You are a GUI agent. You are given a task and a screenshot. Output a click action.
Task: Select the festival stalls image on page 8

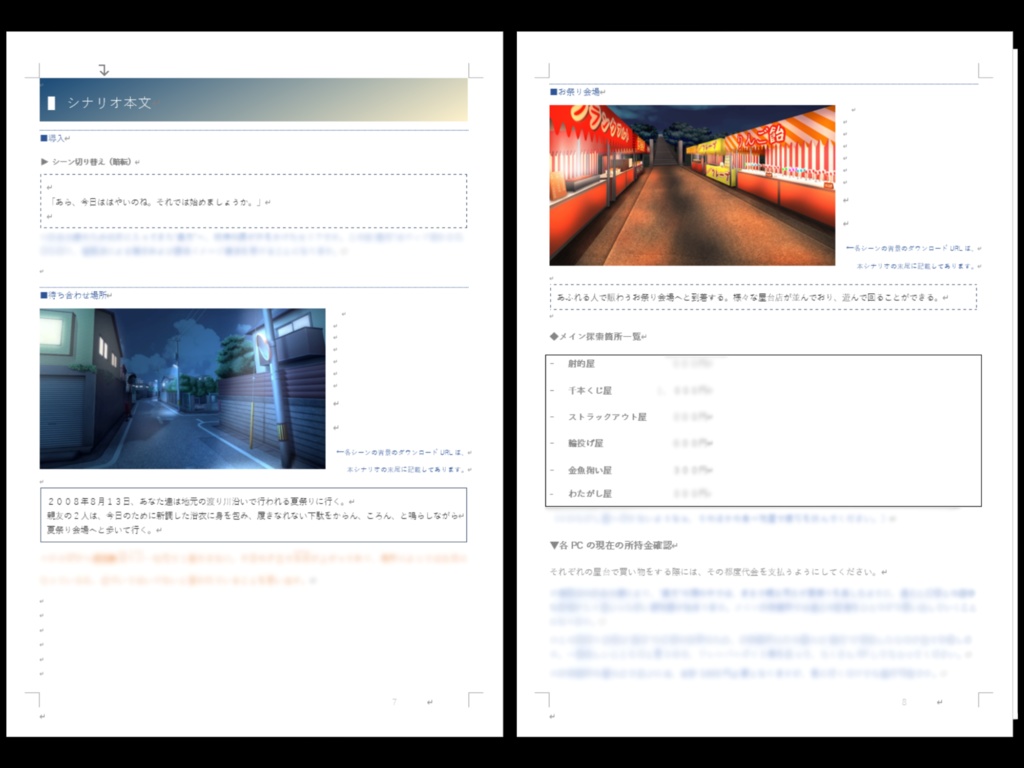(690, 185)
